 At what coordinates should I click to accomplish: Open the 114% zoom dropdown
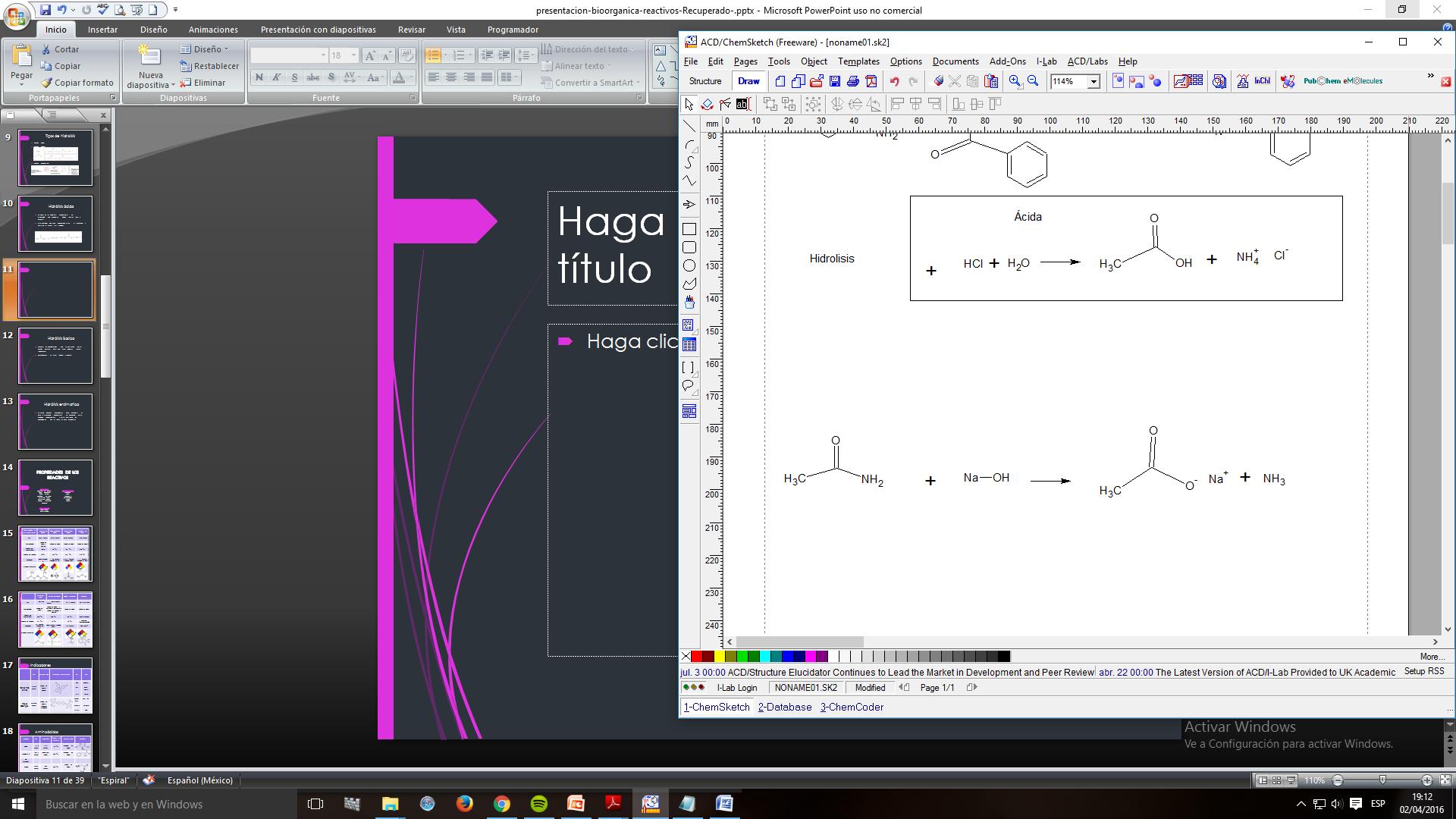1094,82
